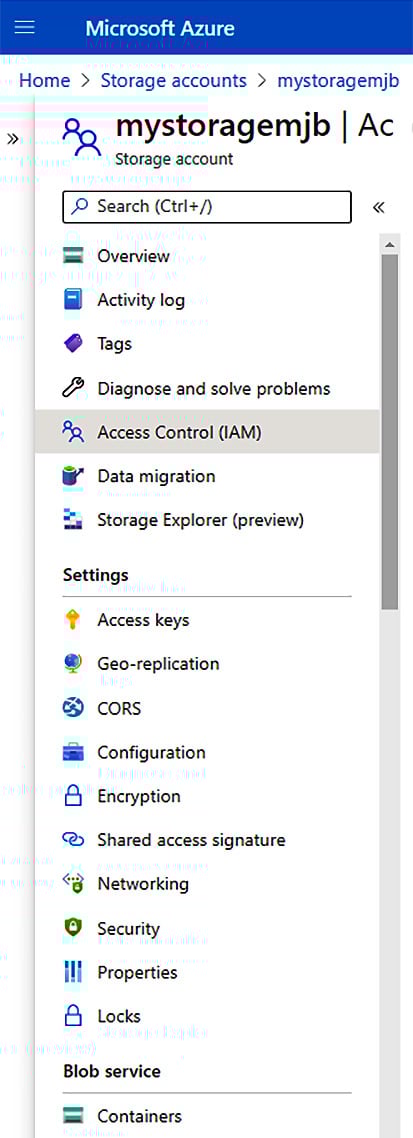Click the Encryption padlock icon

click(73, 796)
